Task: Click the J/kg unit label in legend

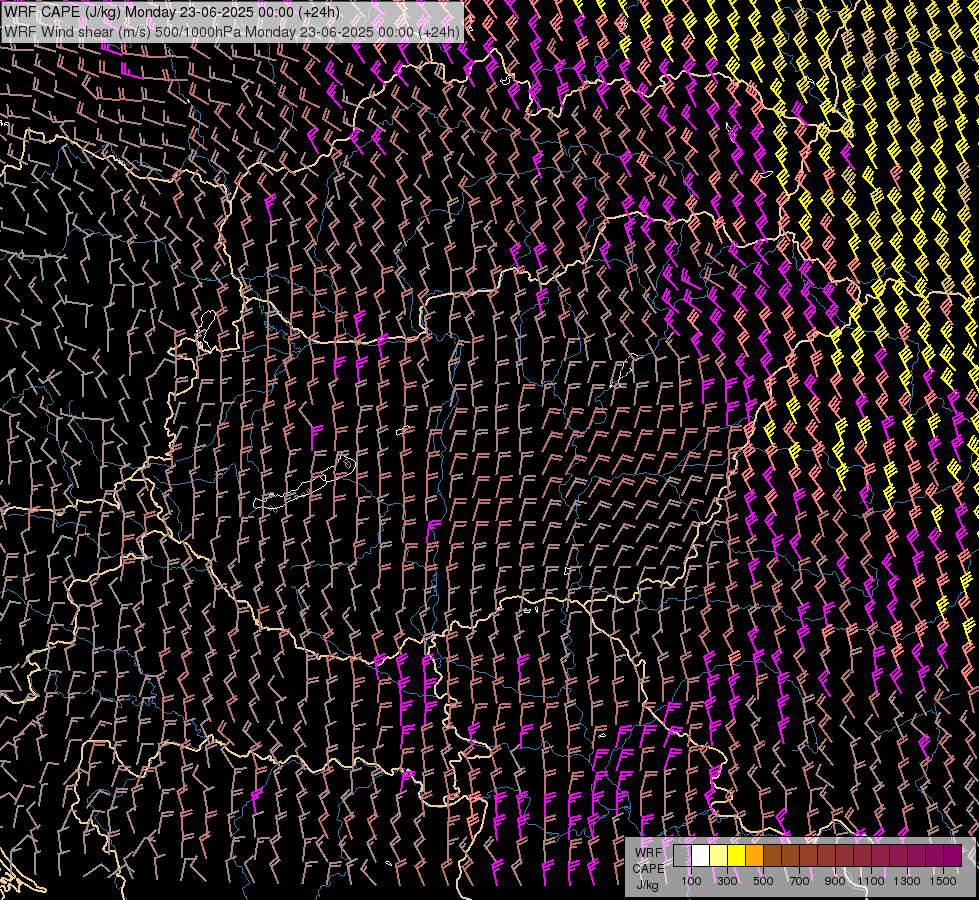Action: (x=648, y=884)
